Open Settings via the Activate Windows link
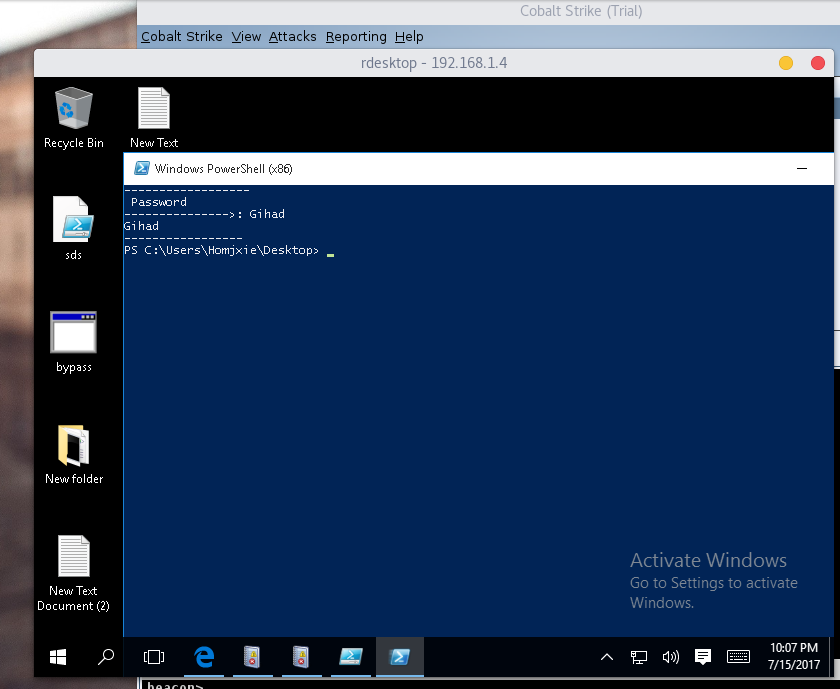 point(713,583)
